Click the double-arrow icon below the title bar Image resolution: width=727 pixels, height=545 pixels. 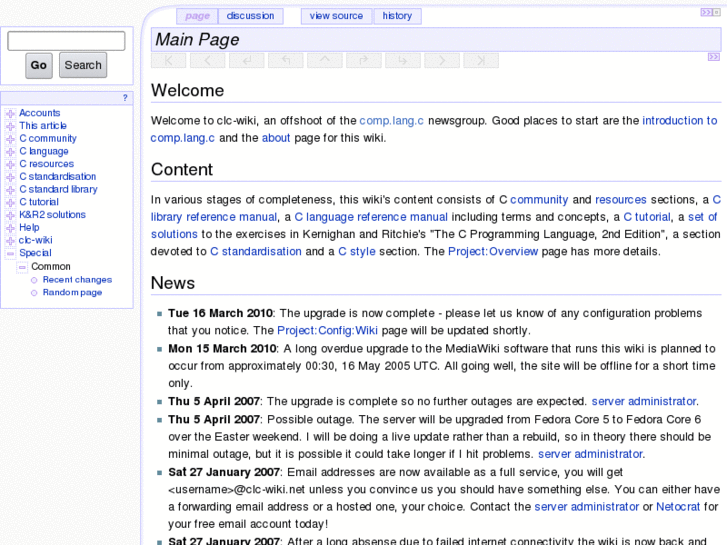[714, 57]
